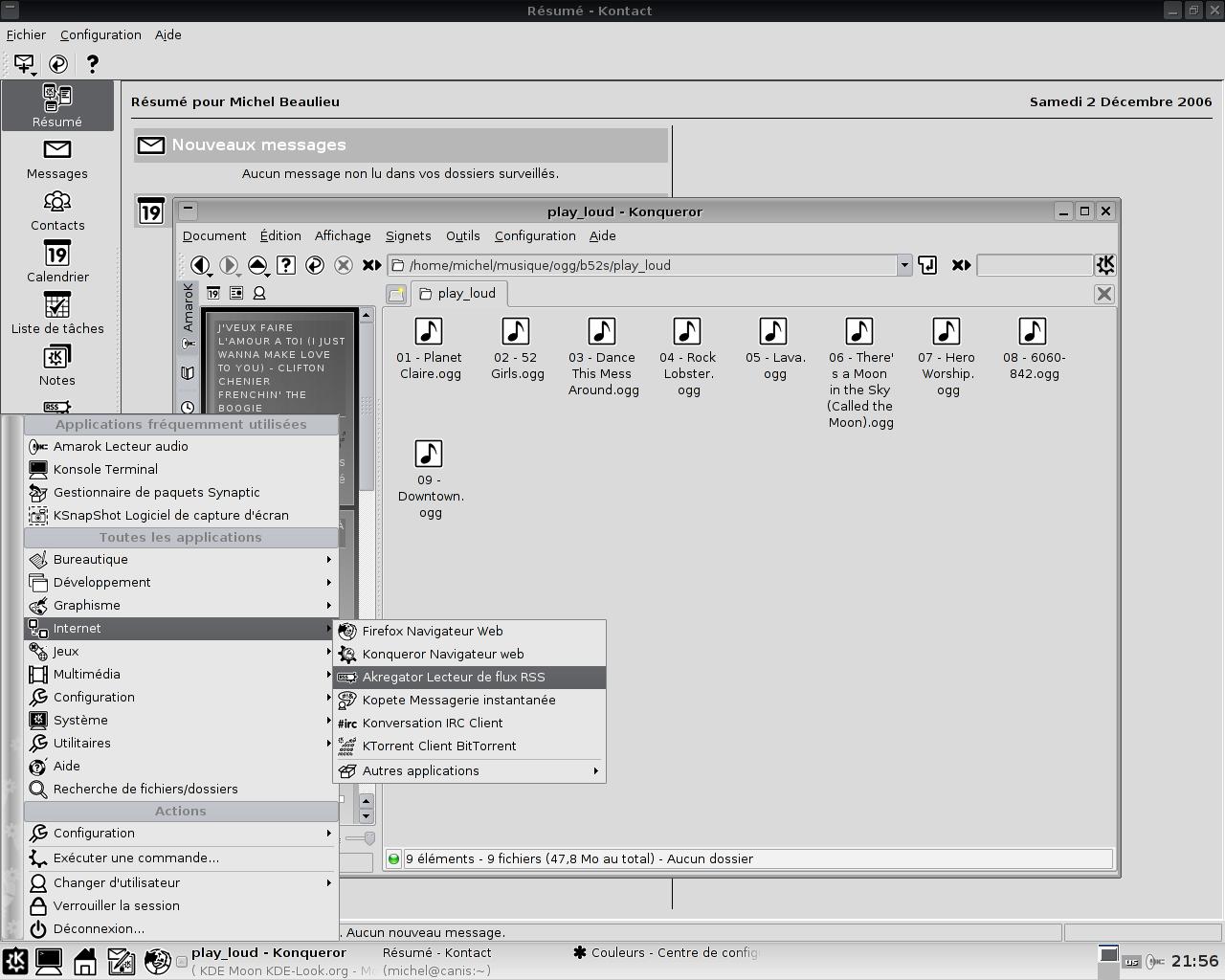1225x980 pixels.
Task: Open Résumé view in Kontact sidebar
Action: coord(57,105)
